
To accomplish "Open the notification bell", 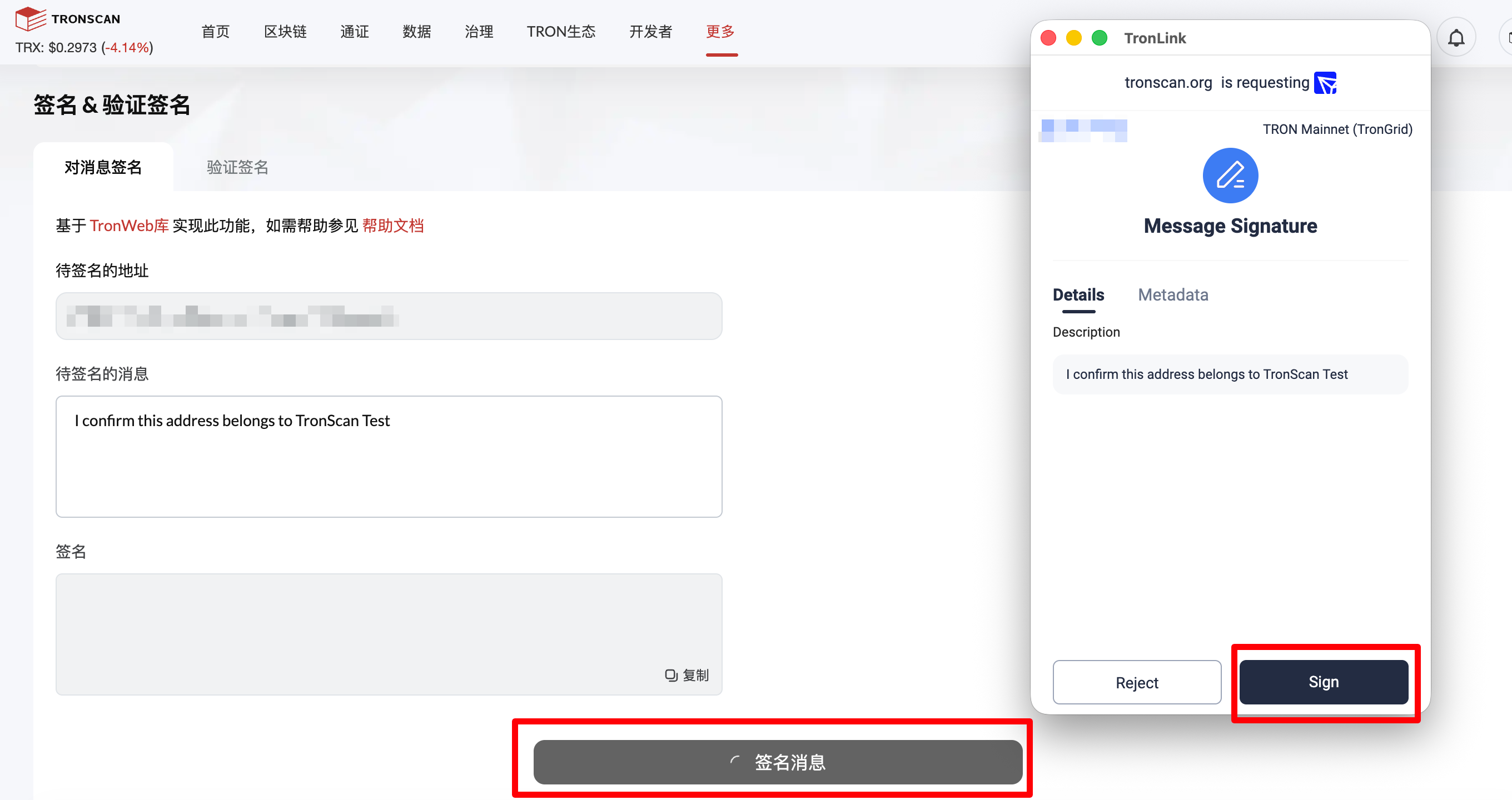I will click(1456, 38).
